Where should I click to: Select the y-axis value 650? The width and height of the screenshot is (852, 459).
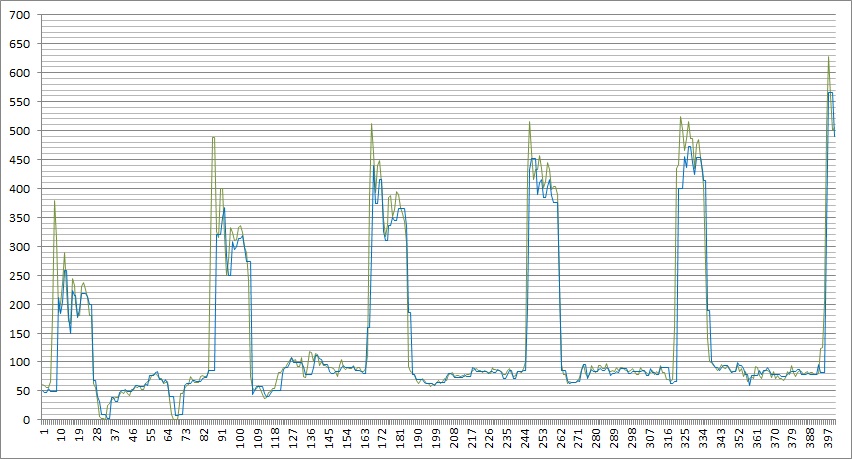pyautogui.click(x=20, y=44)
